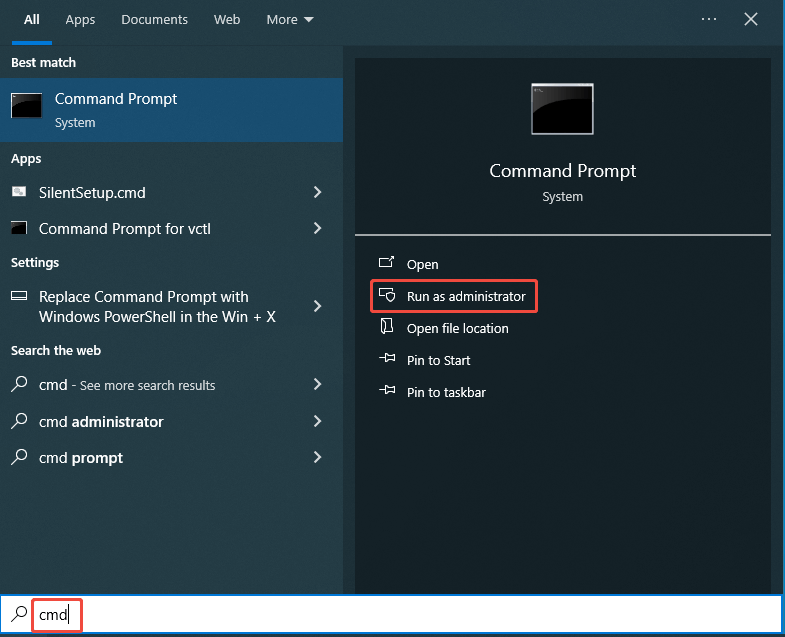This screenshot has height=637, width=785.
Task: Click the Open file location icon
Action: [x=386, y=326]
